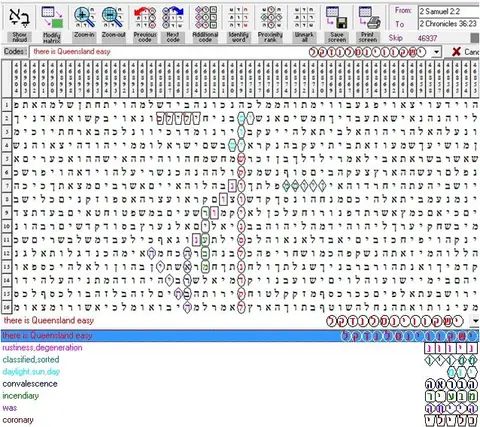
Task: Click the From field showing 2 Samuel 2:2
Action: coord(449,11)
